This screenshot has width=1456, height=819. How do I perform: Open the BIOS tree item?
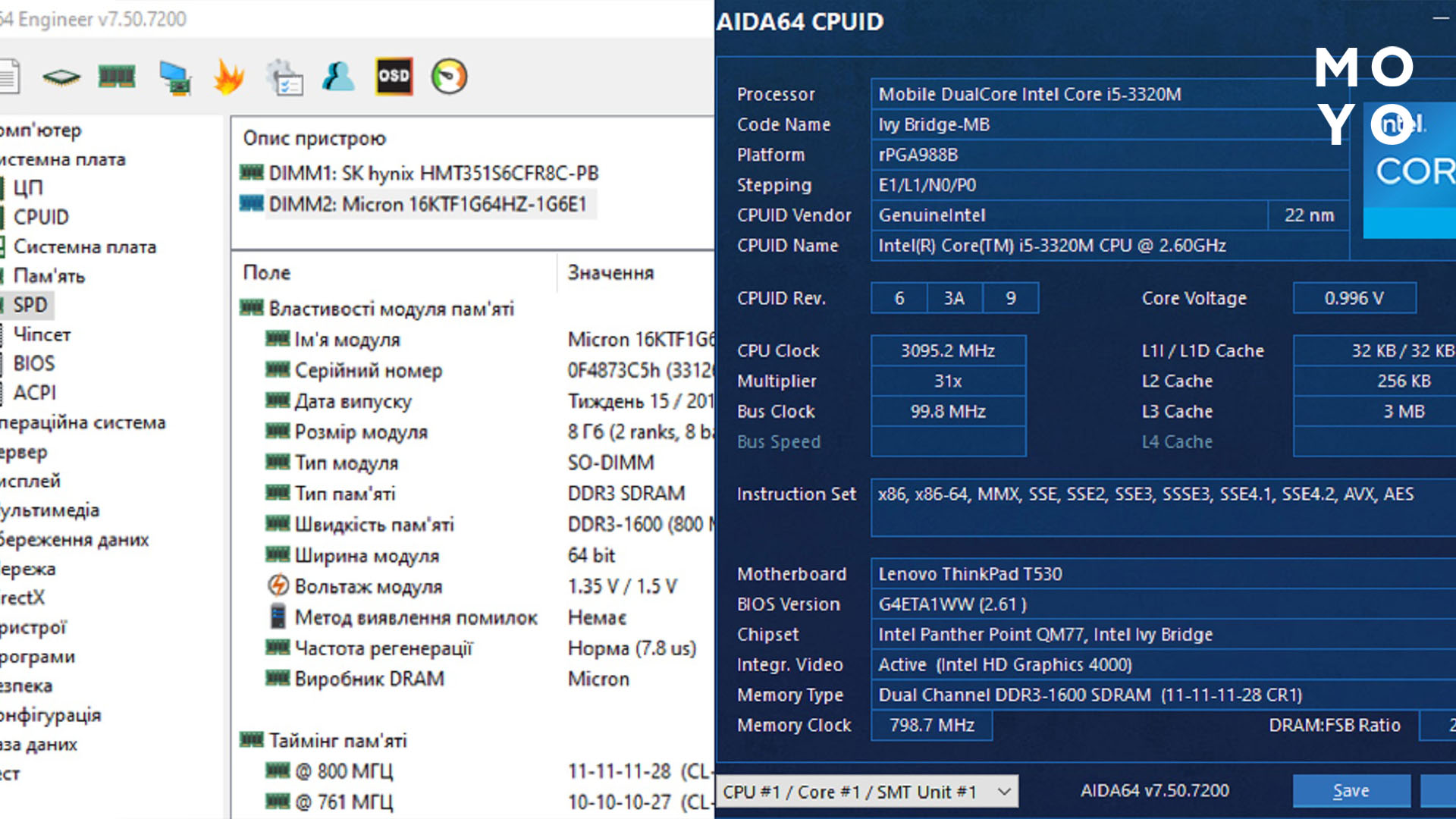pos(34,363)
